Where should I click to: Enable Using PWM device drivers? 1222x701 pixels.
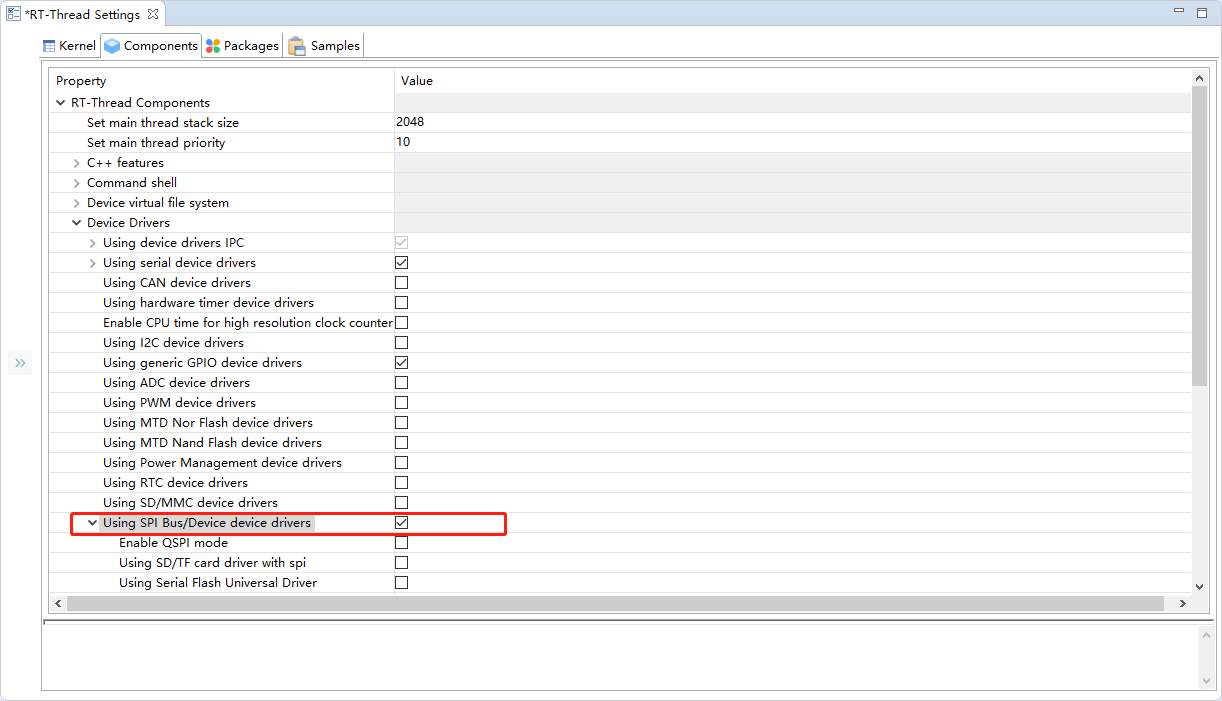(x=401, y=403)
